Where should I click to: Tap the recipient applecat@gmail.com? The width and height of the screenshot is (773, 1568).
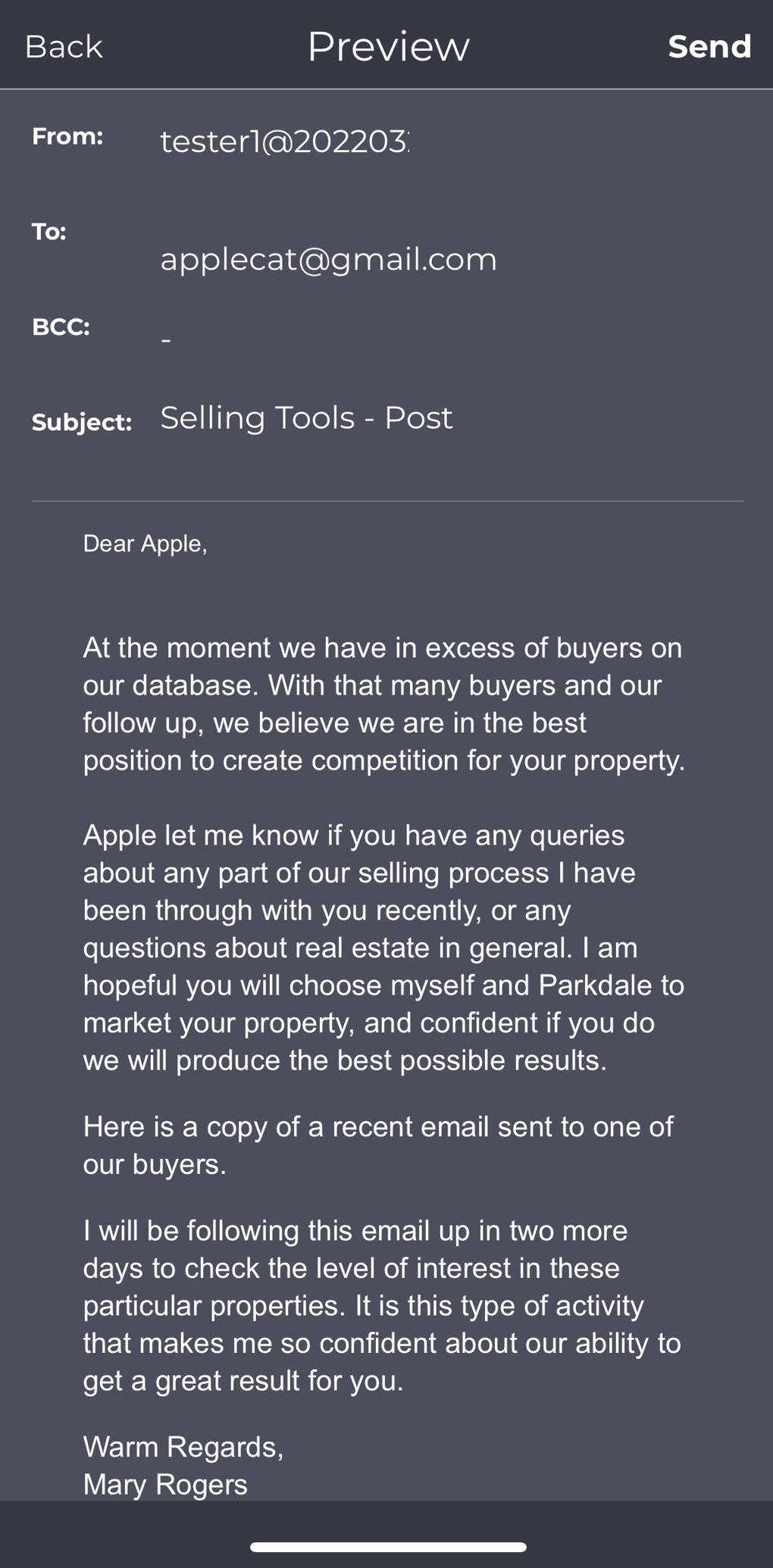tap(328, 260)
